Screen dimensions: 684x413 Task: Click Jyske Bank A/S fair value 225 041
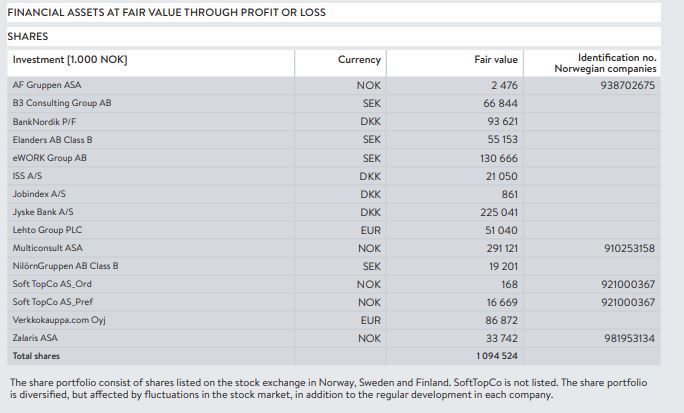498,212
